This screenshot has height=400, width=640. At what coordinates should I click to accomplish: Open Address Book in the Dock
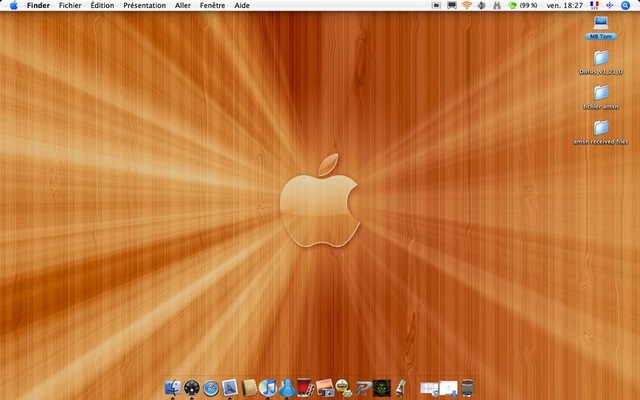249,388
